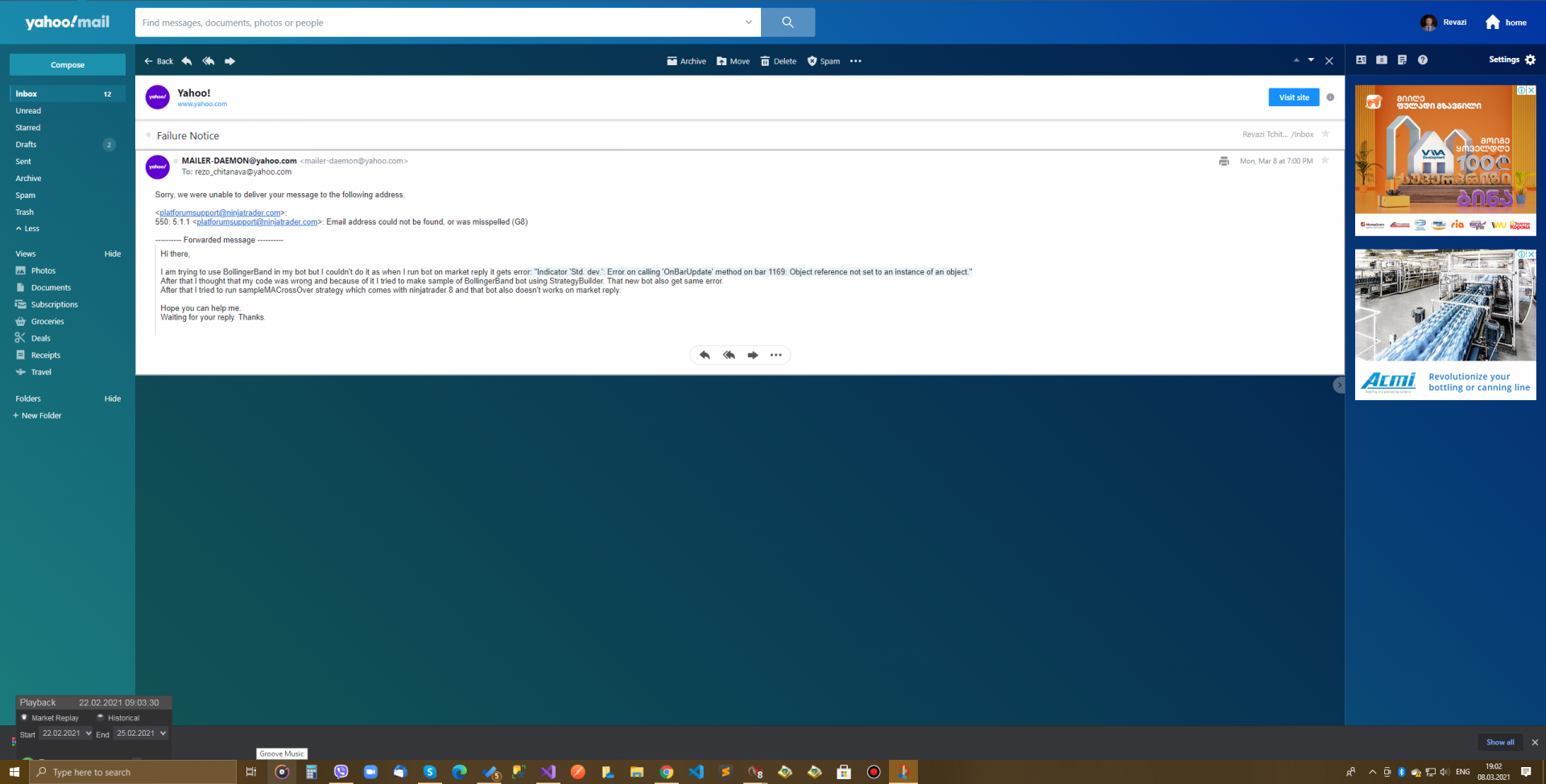Hide the Views section
1546x784 pixels.
(113, 254)
